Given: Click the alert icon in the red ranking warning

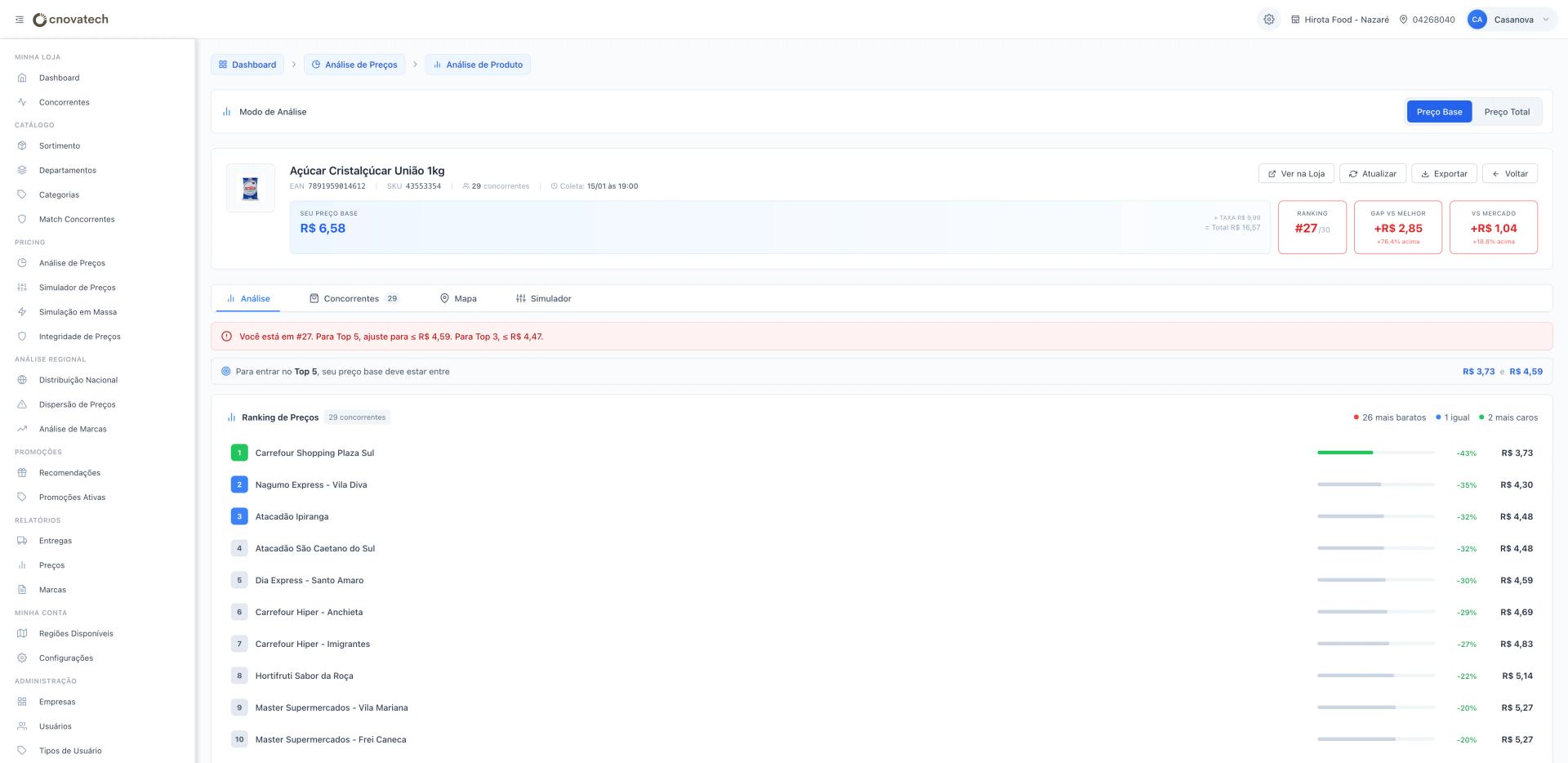Looking at the screenshot, I should tap(227, 337).
